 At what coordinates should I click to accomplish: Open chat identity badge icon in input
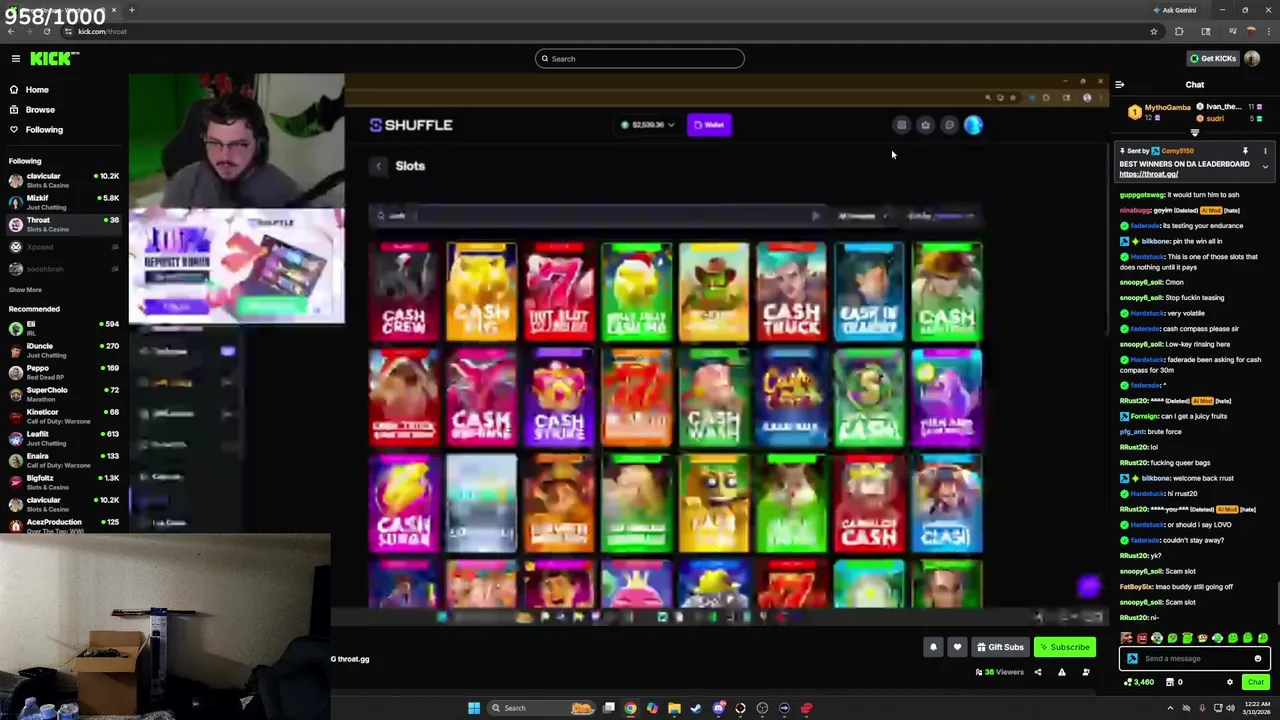[1132, 658]
